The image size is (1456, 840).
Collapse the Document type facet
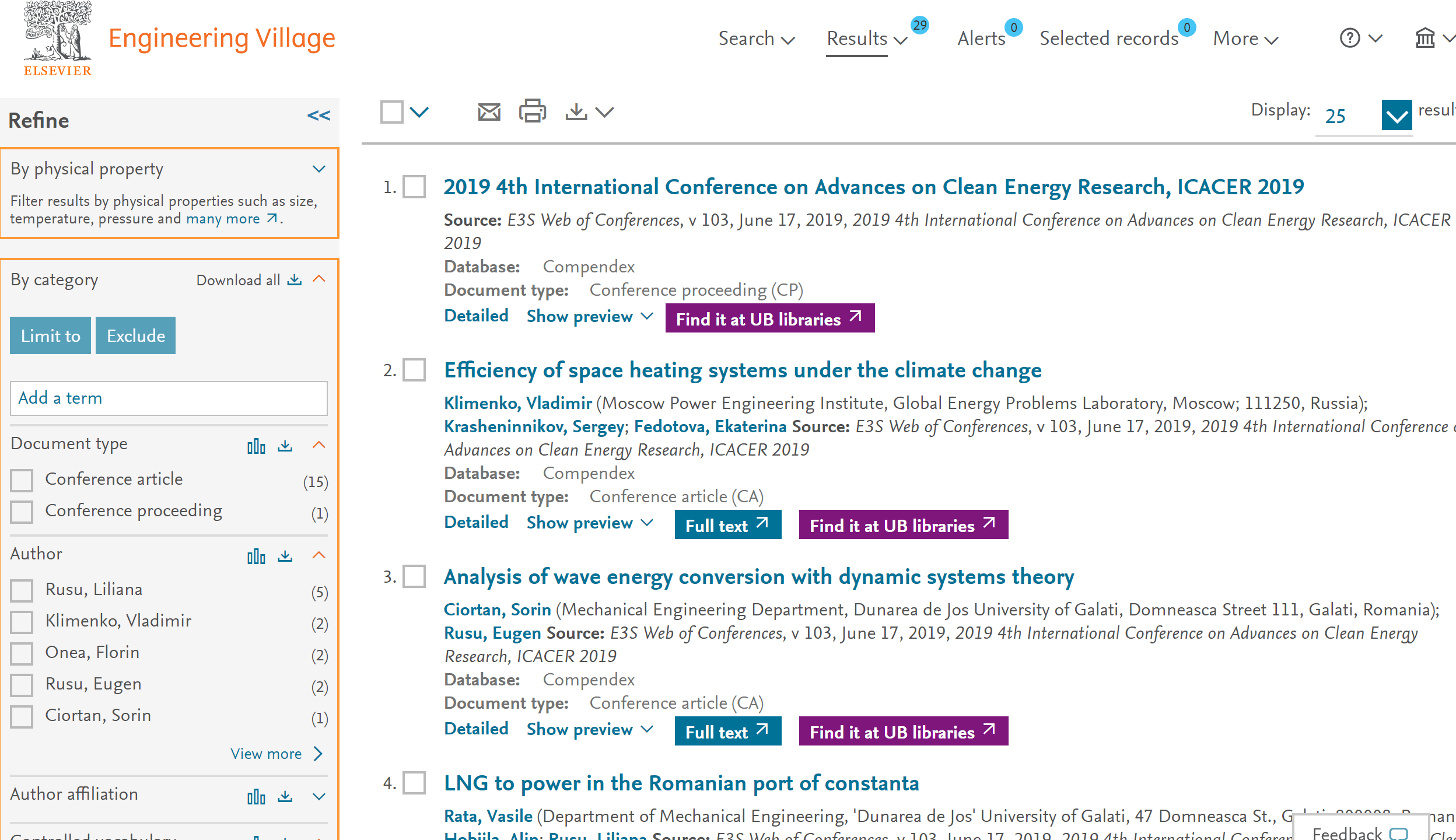point(319,445)
